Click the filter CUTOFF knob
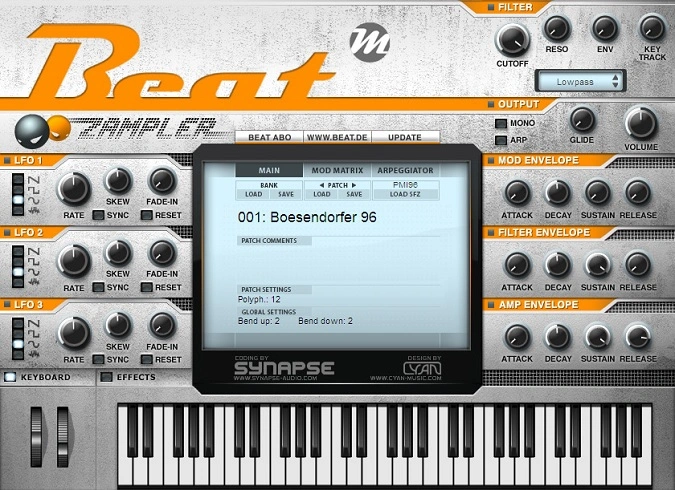Screen dimensions: 675x490 click(x=512, y=40)
